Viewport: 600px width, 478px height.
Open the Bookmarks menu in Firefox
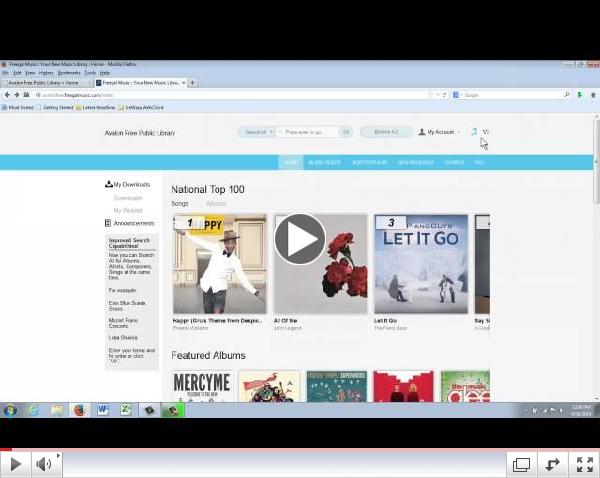pyautogui.click(x=69, y=73)
